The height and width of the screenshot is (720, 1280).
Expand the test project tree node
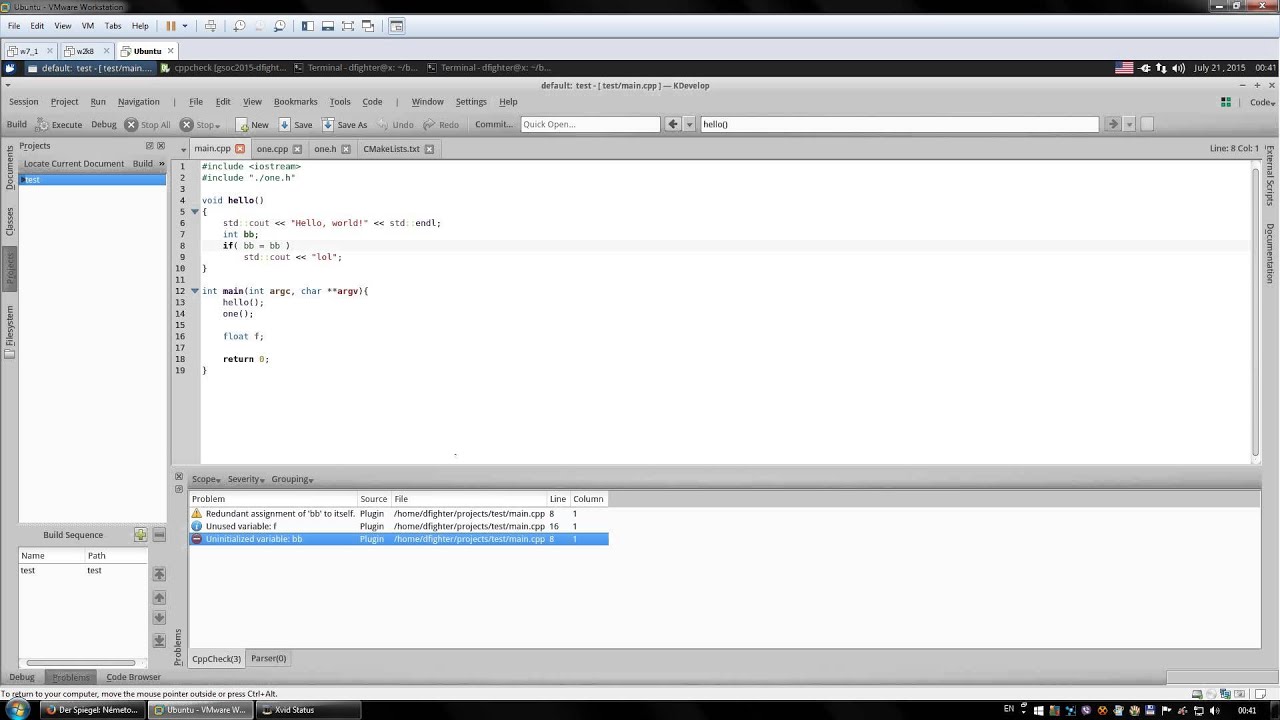click(23, 180)
